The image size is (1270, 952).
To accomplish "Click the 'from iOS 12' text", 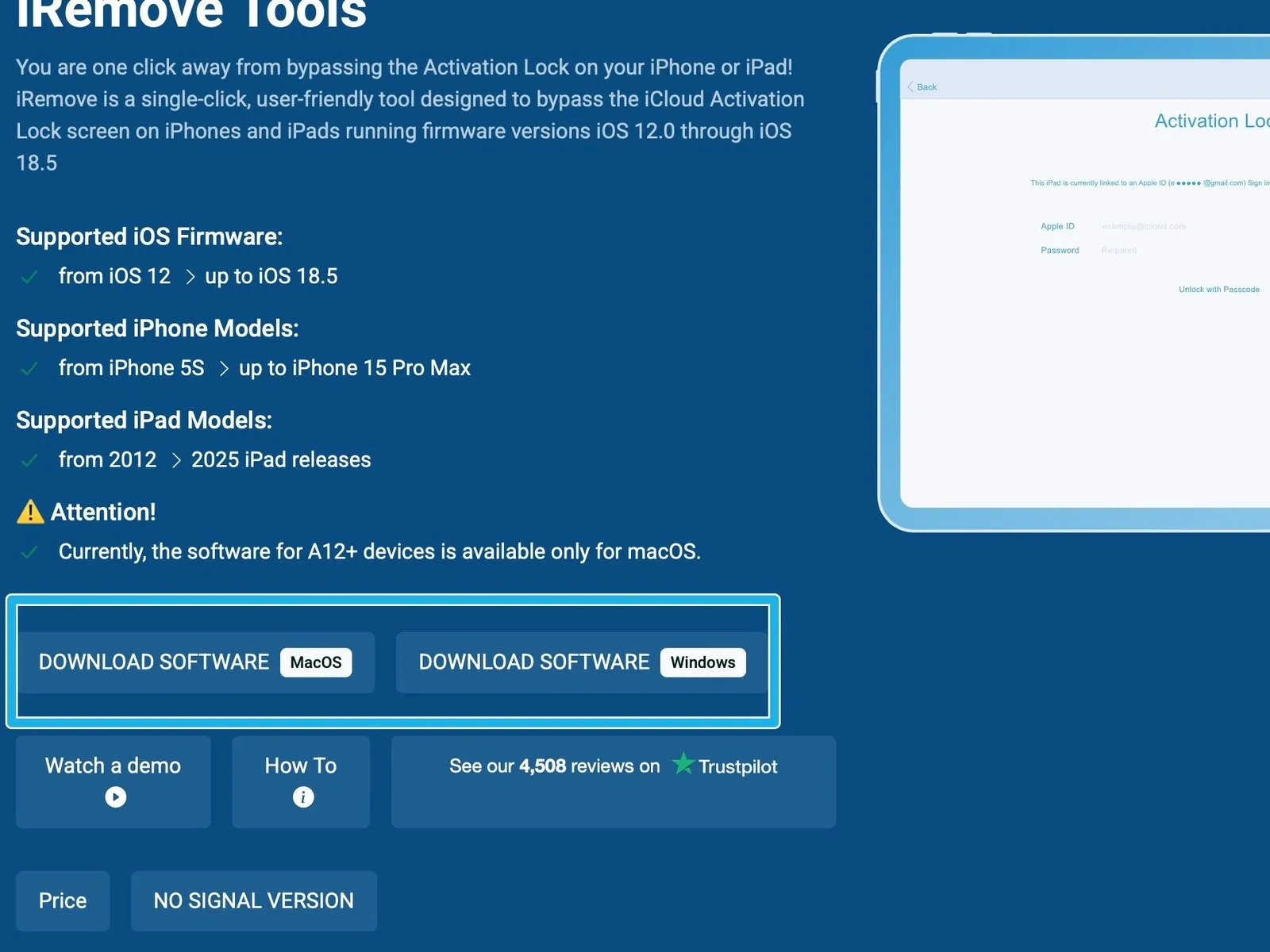I will 114,276.
